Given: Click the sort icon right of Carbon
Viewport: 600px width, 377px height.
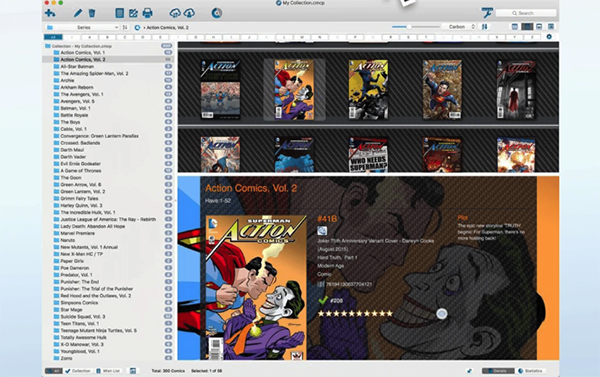Looking at the screenshot, I should click(x=484, y=27).
